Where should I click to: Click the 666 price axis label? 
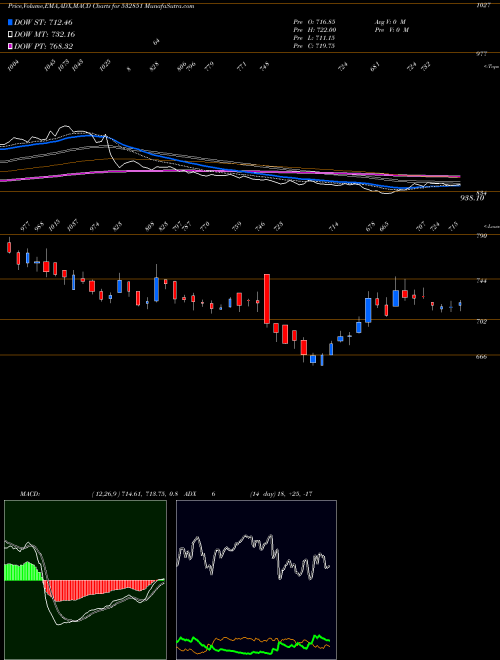(x=482, y=357)
